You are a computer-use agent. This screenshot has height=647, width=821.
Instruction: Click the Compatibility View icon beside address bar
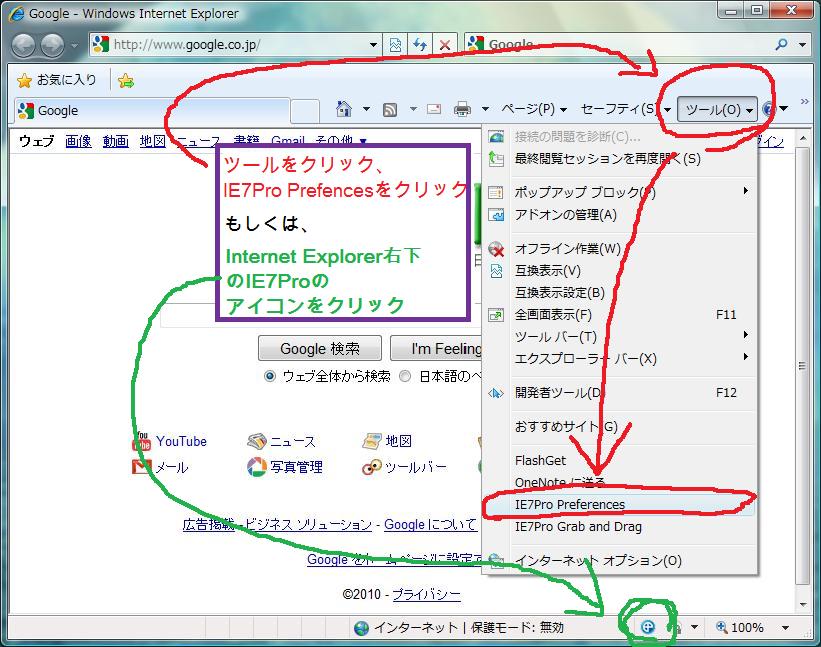click(x=395, y=45)
